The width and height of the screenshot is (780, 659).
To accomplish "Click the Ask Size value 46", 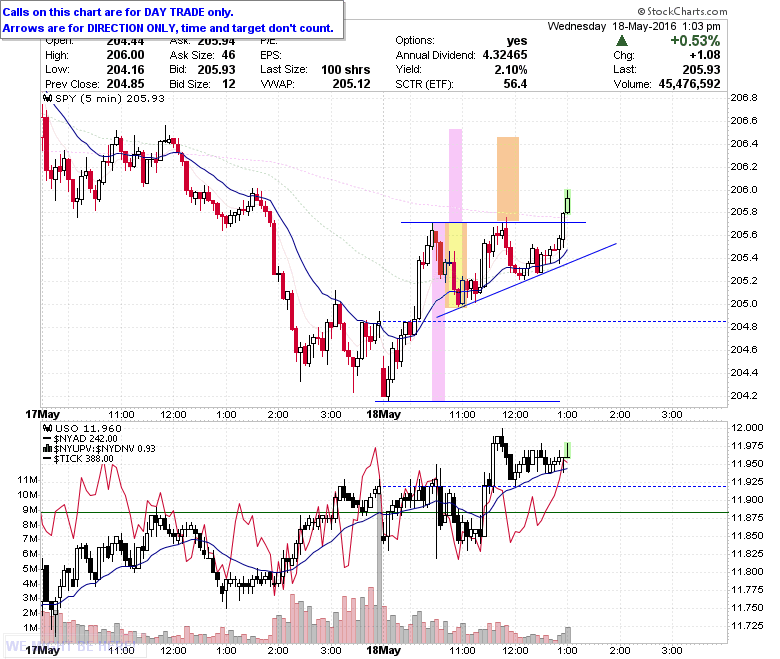I will point(228,55).
